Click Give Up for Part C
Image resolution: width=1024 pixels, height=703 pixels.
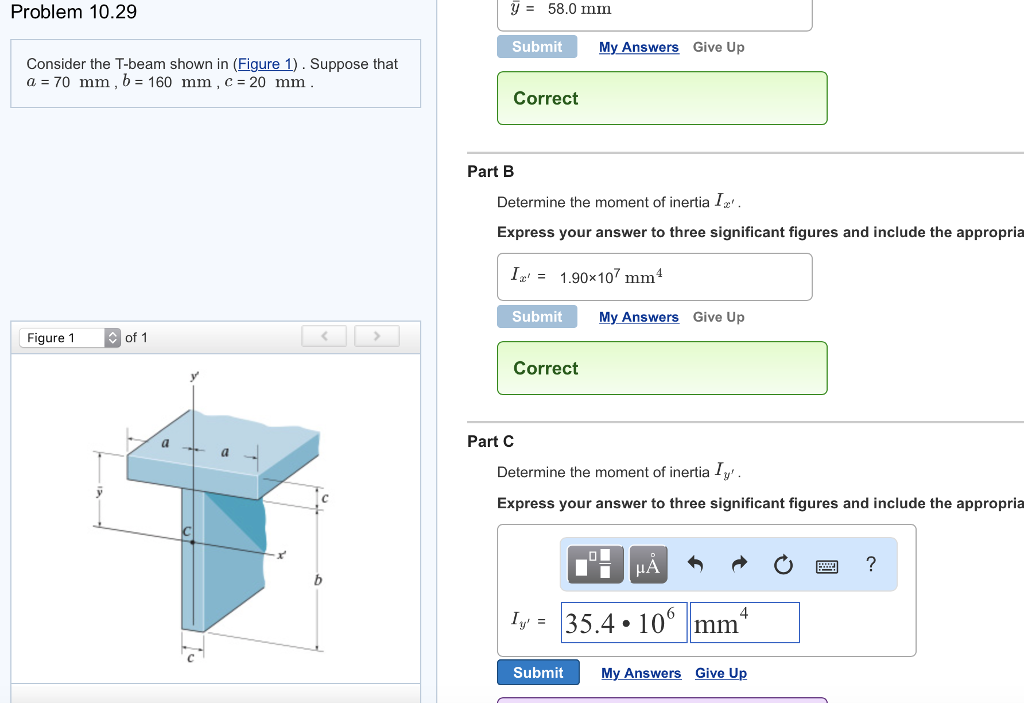tap(721, 672)
